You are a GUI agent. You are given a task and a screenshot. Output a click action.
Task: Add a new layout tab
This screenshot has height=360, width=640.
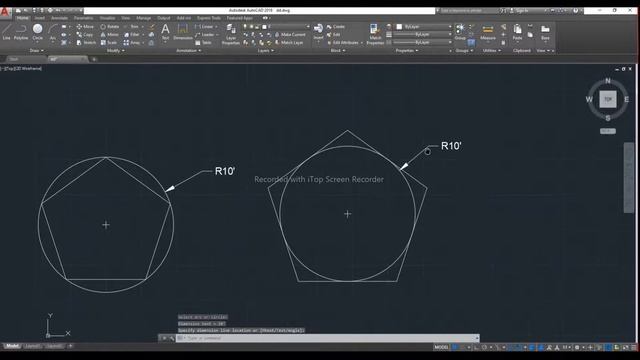click(70, 346)
